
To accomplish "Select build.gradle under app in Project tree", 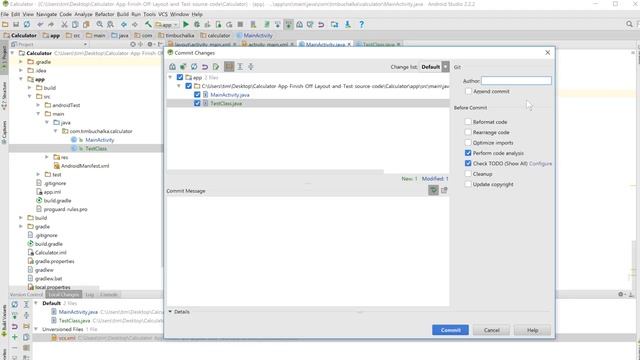I will 58,200.
